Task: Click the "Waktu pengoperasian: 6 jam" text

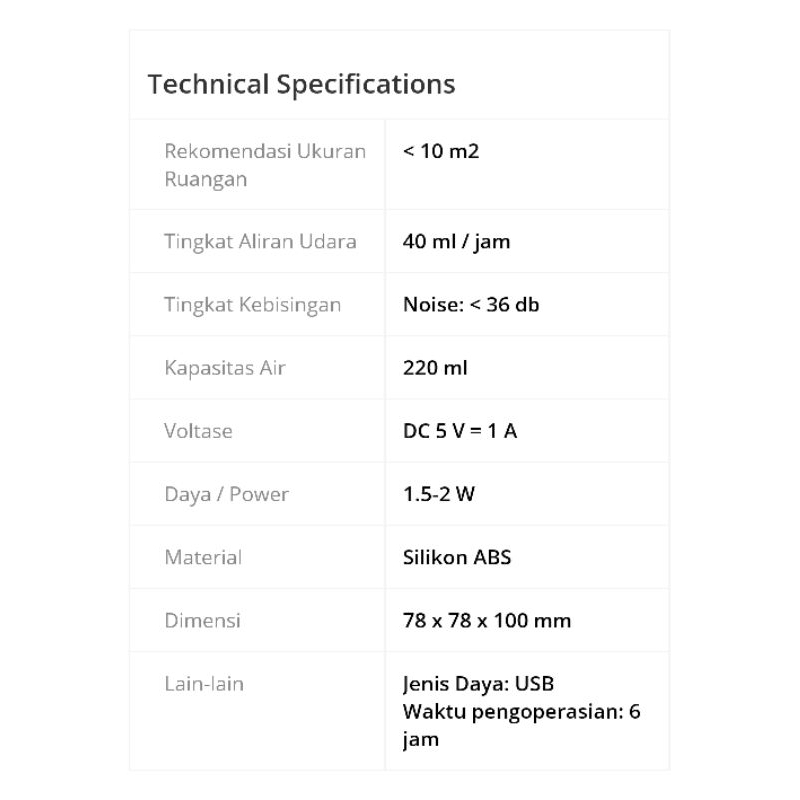Action: pos(520,725)
